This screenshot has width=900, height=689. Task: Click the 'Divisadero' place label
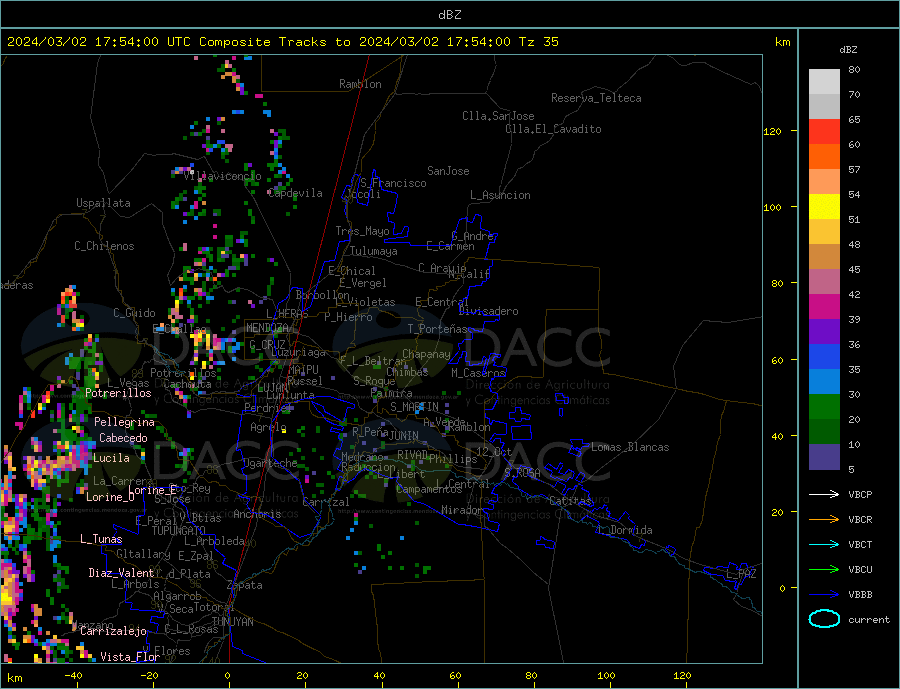[x=488, y=311]
